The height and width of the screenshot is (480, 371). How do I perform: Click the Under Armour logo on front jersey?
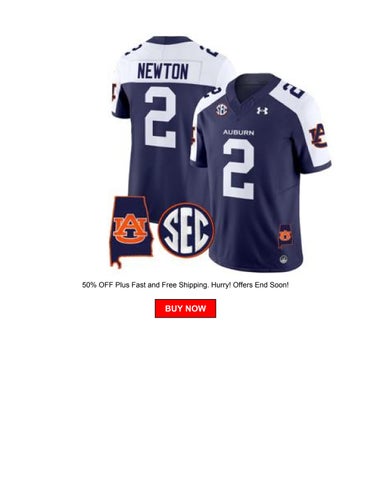262,111
